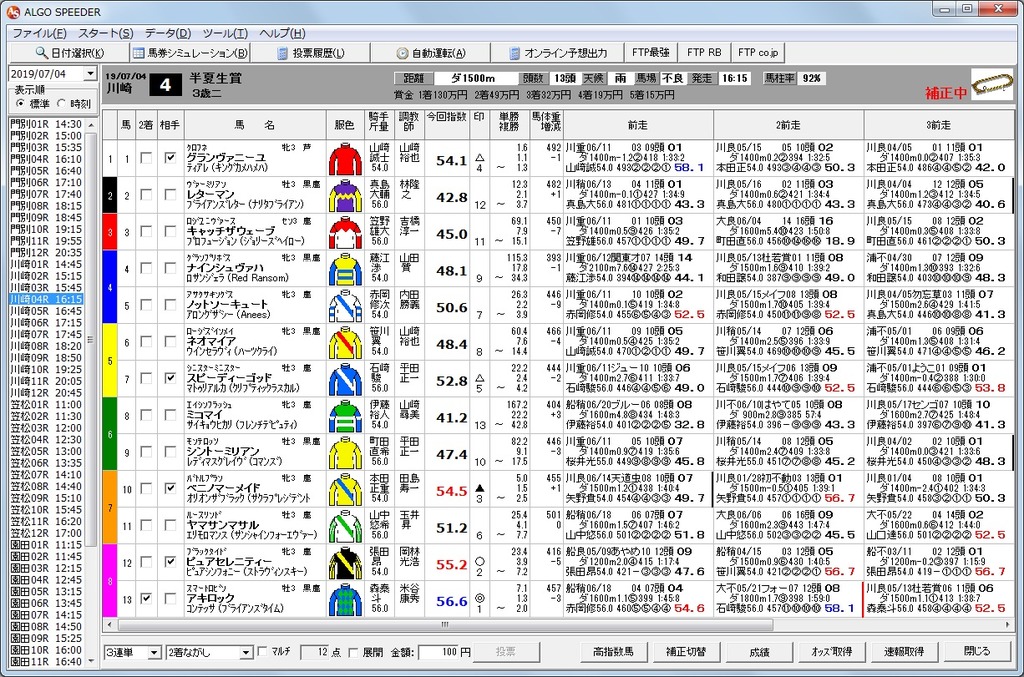
Task: Open the date dropdown 2019/07/04
Action: point(90,74)
